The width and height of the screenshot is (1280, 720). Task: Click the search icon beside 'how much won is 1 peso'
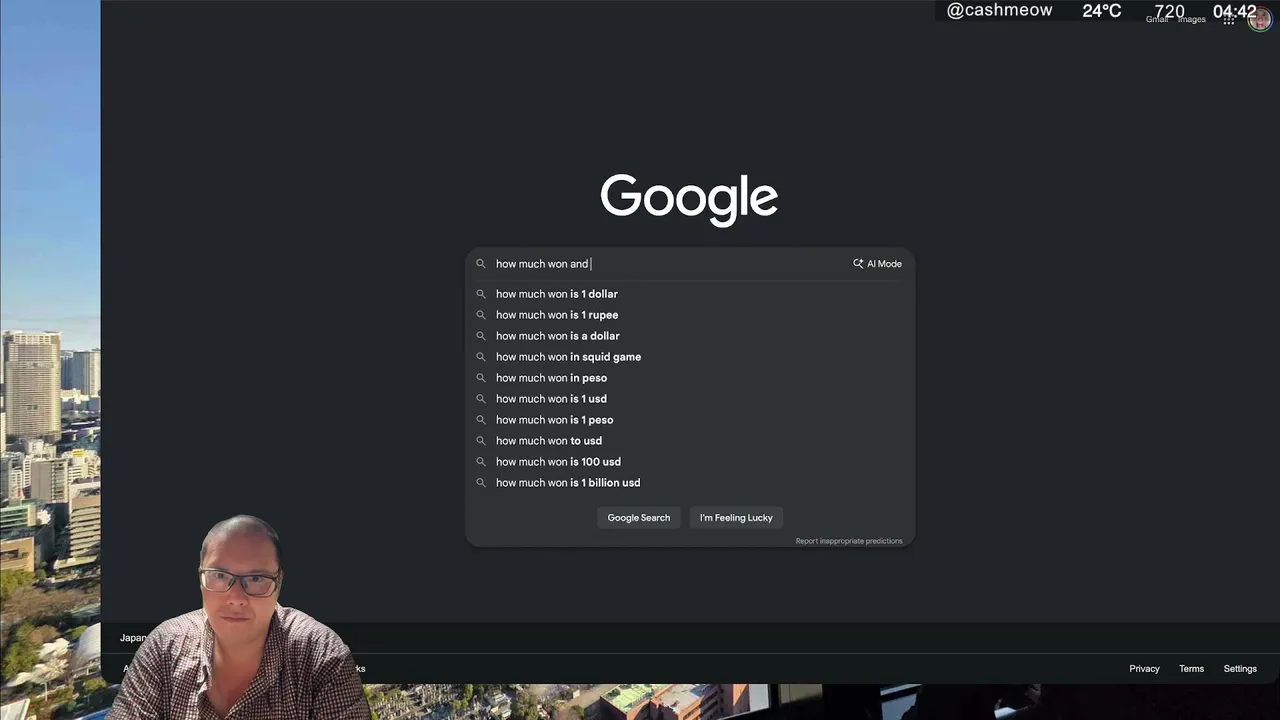pos(480,420)
